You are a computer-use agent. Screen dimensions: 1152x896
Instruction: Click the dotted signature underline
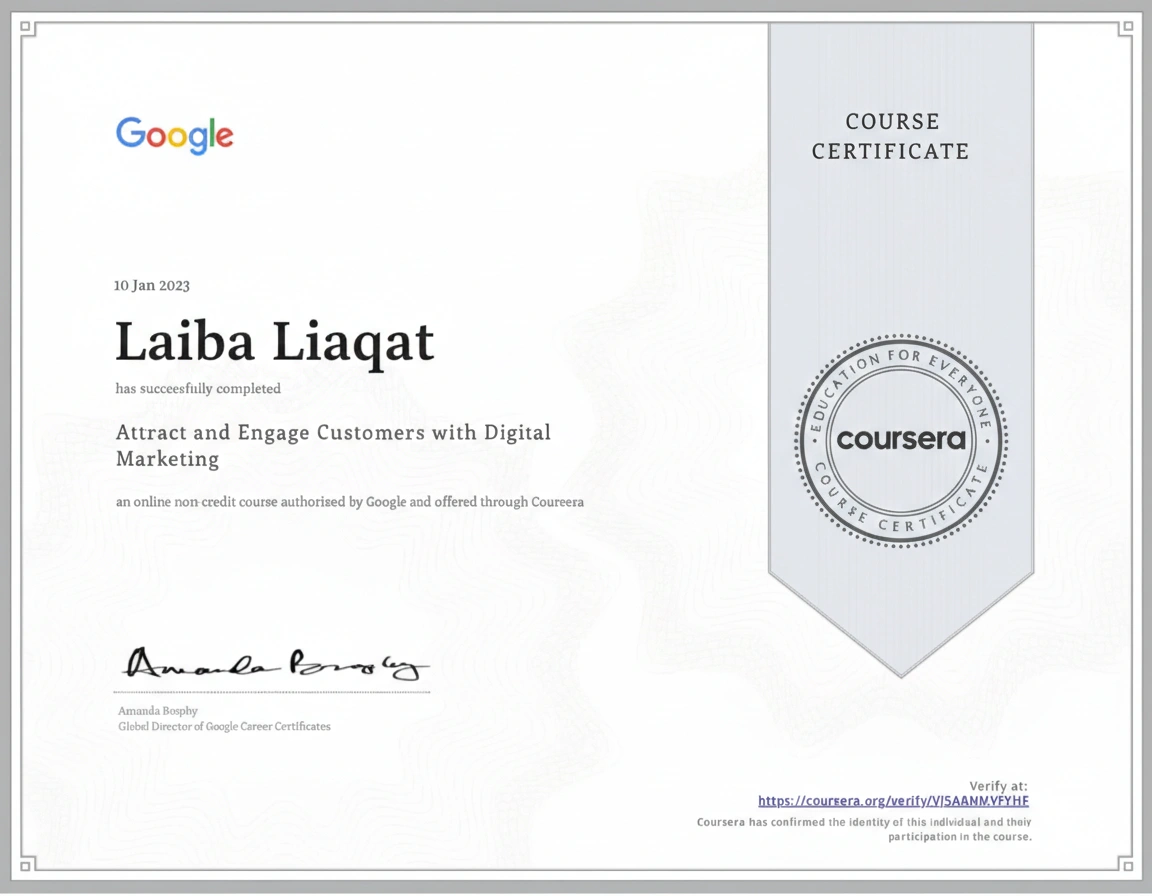[x=270, y=692]
